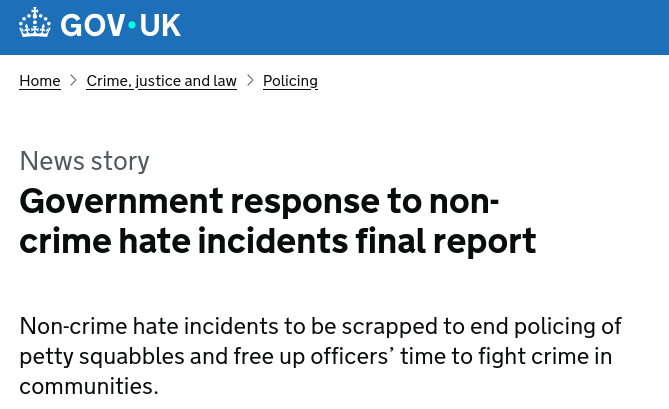
Task: Select the Government response headline
Action: coord(278,221)
